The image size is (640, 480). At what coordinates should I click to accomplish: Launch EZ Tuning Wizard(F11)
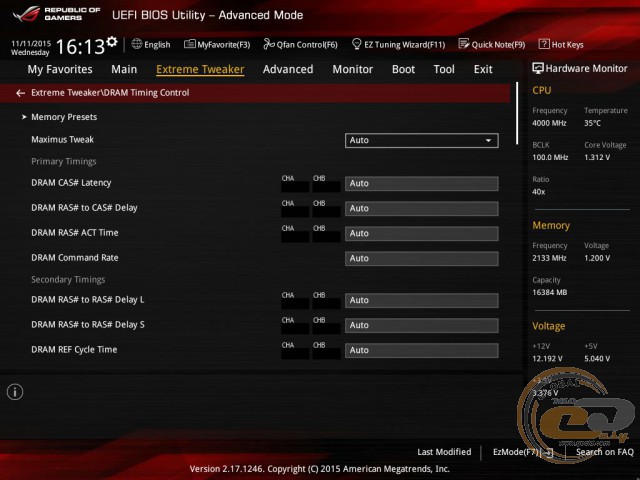[x=404, y=44]
